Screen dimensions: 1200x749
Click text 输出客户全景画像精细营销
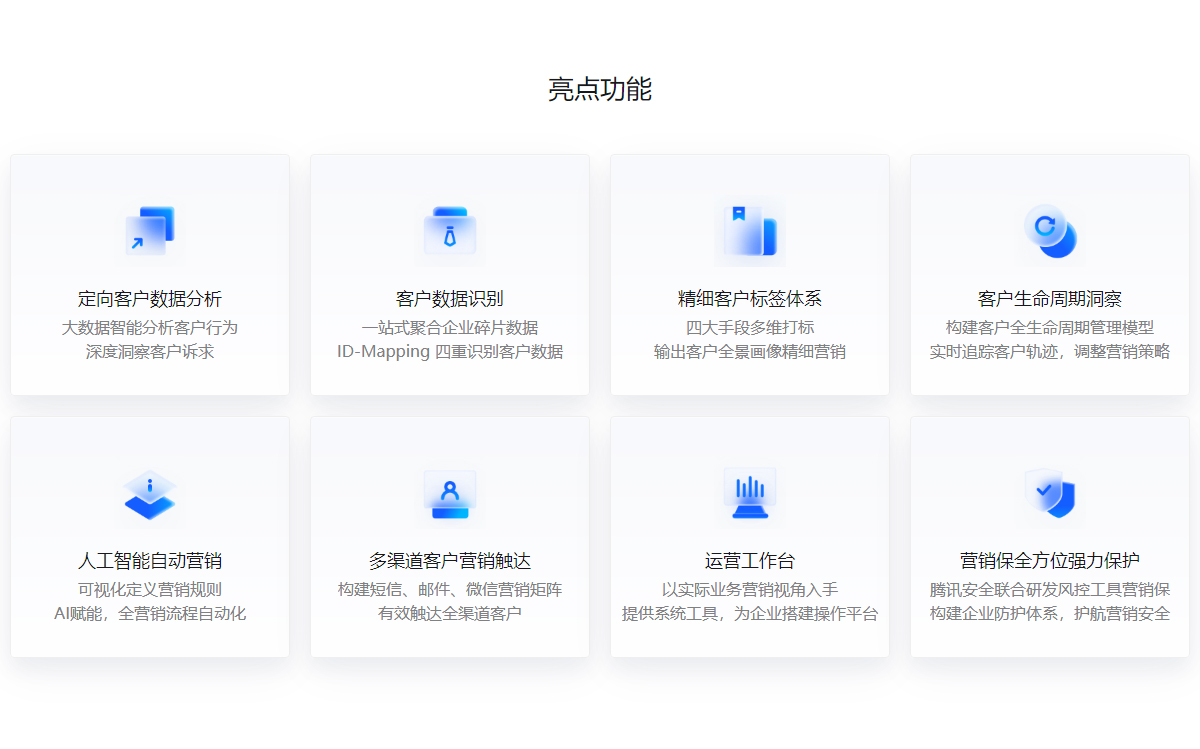750,352
